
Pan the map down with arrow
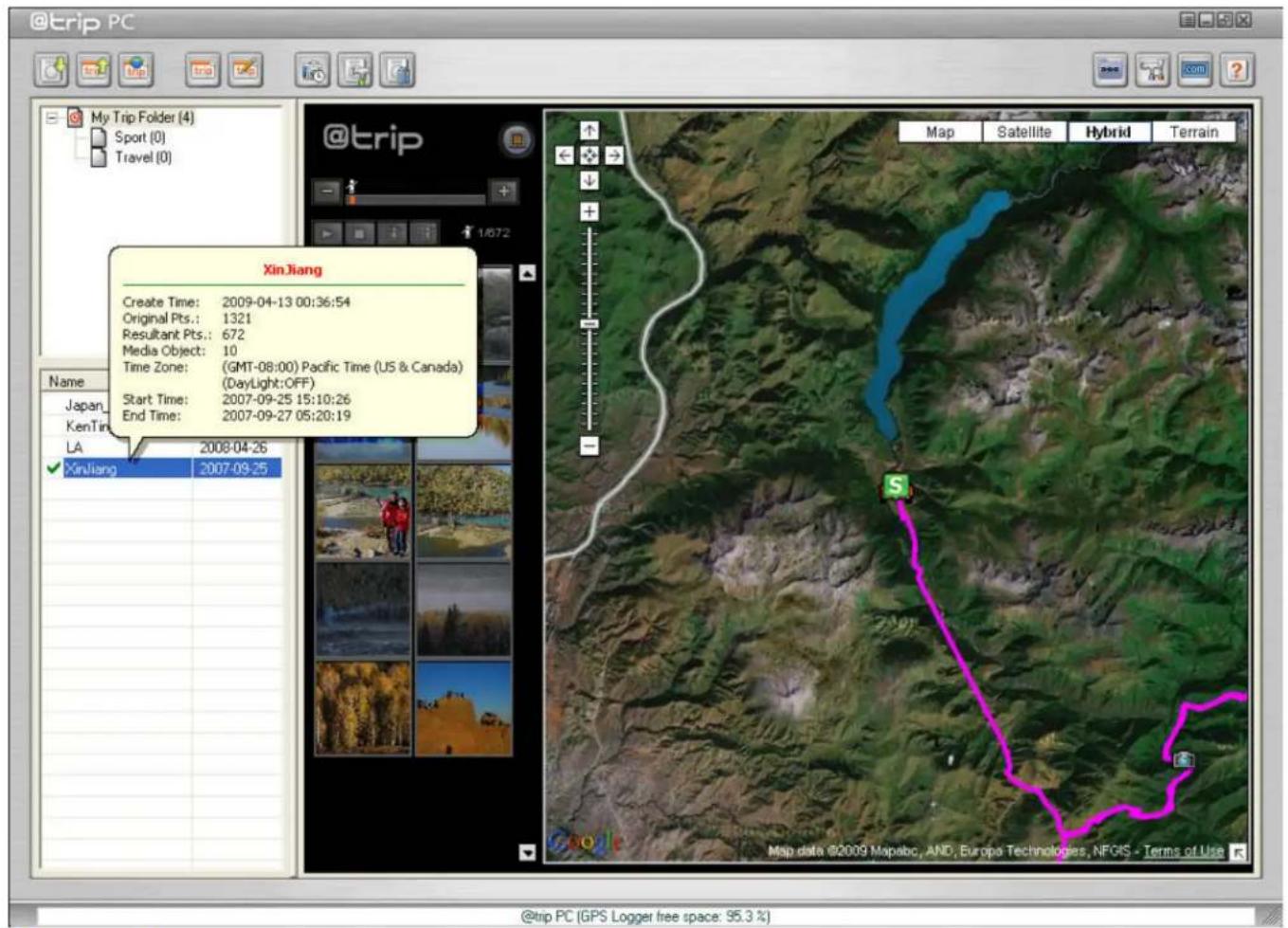pyautogui.click(x=590, y=180)
